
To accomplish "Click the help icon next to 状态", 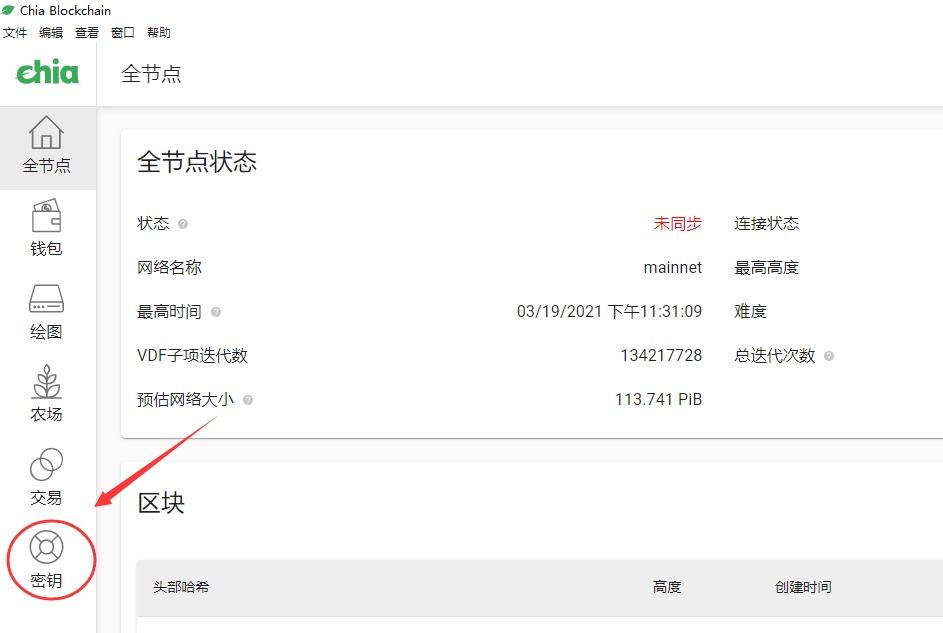I will (x=183, y=224).
